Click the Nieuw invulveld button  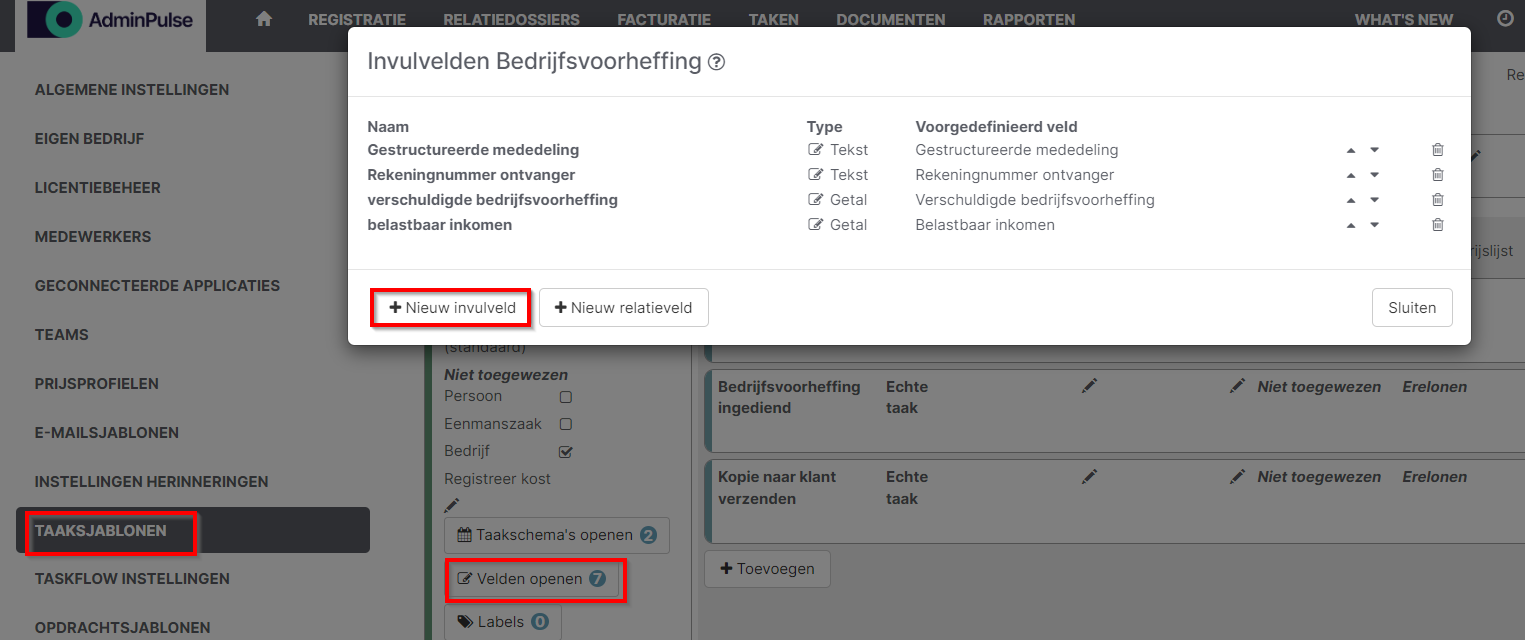[452, 308]
